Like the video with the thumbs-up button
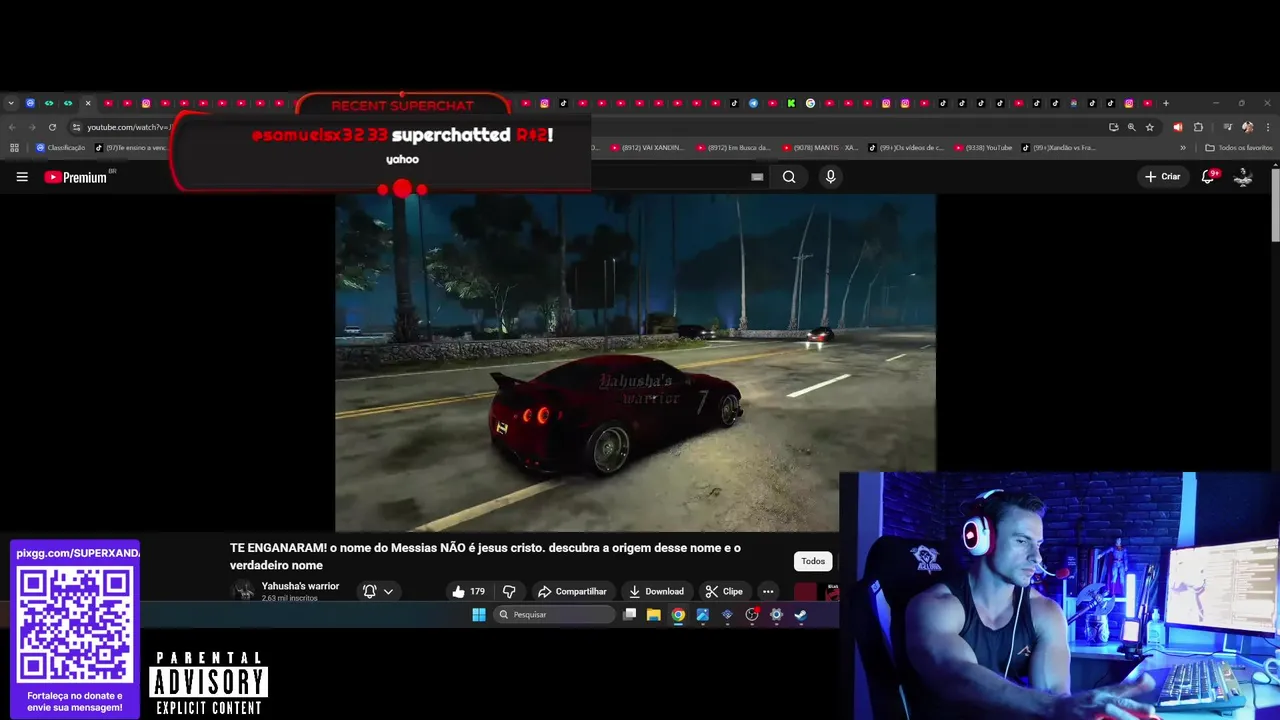Viewport: 1280px width, 720px height. (468, 591)
